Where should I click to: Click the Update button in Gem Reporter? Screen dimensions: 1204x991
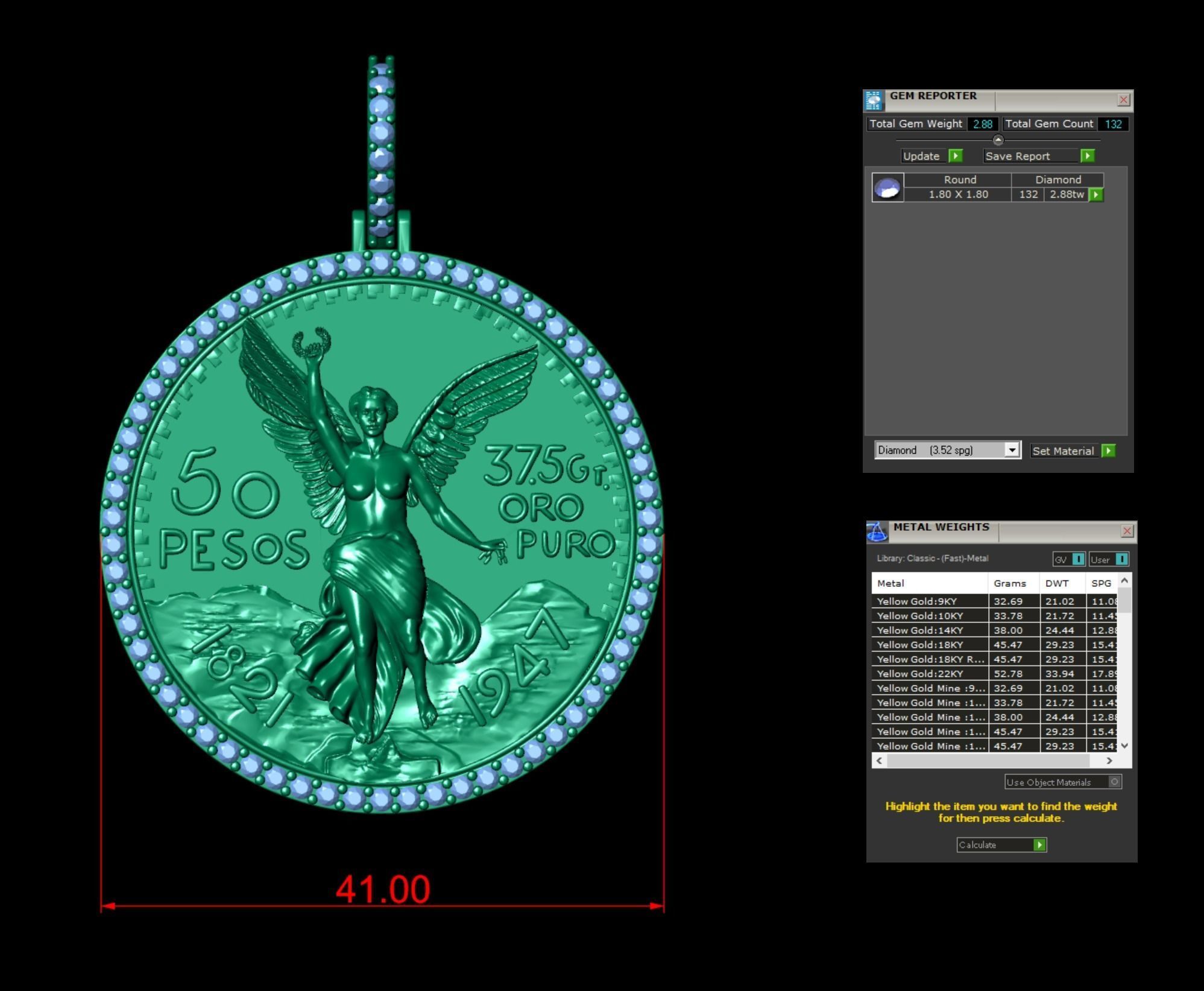pyautogui.click(x=932, y=156)
